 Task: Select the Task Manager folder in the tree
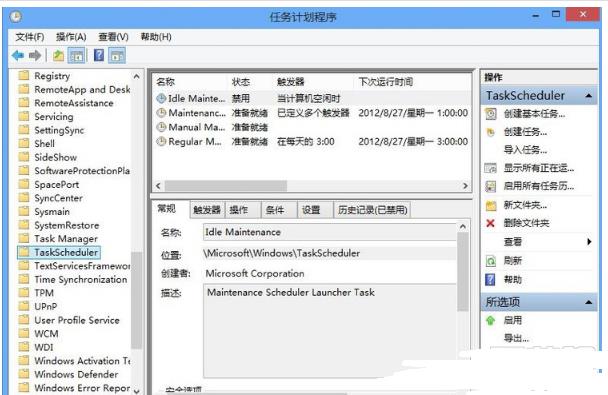point(66,239)
